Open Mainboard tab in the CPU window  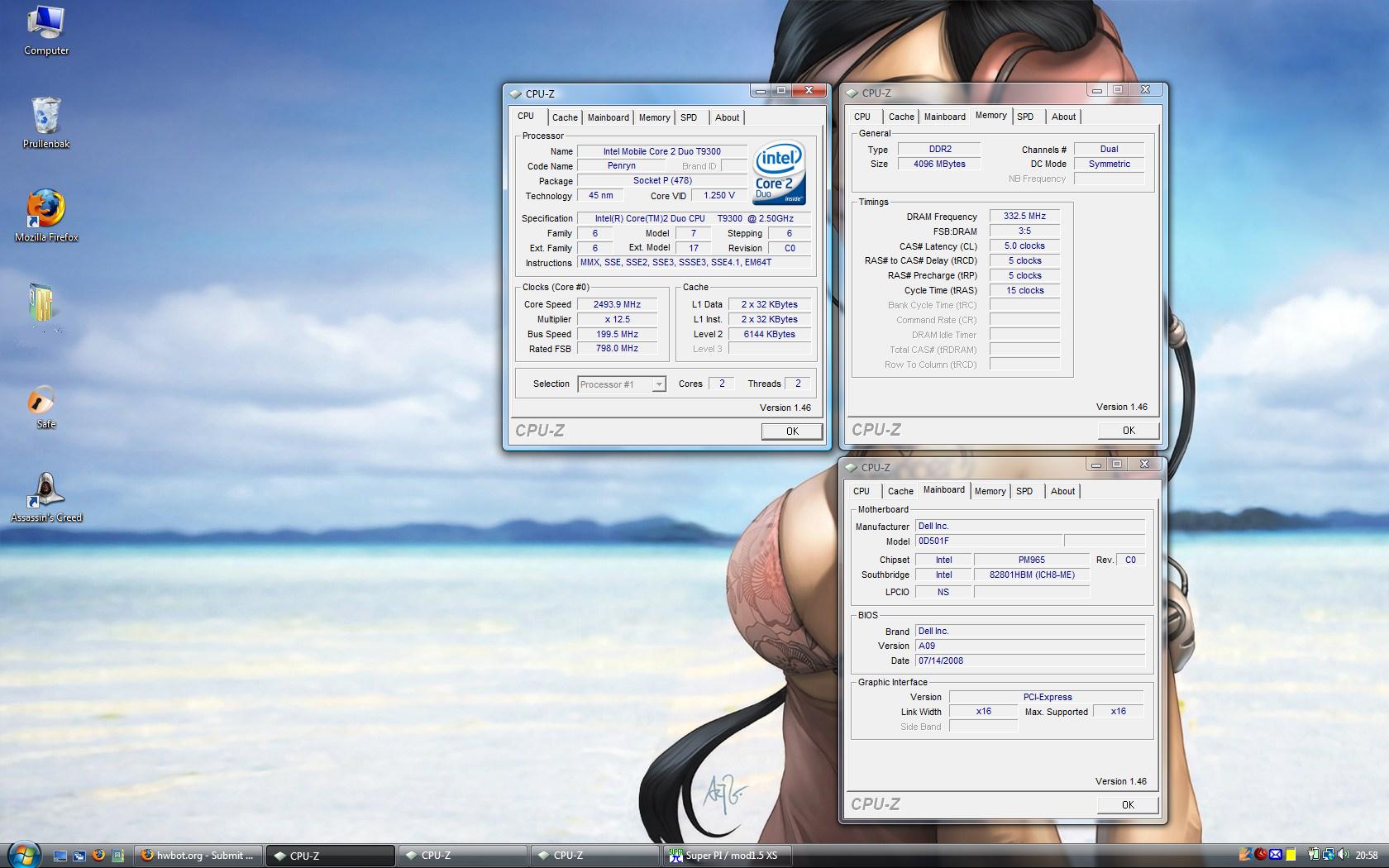click(x=608, y=117)
